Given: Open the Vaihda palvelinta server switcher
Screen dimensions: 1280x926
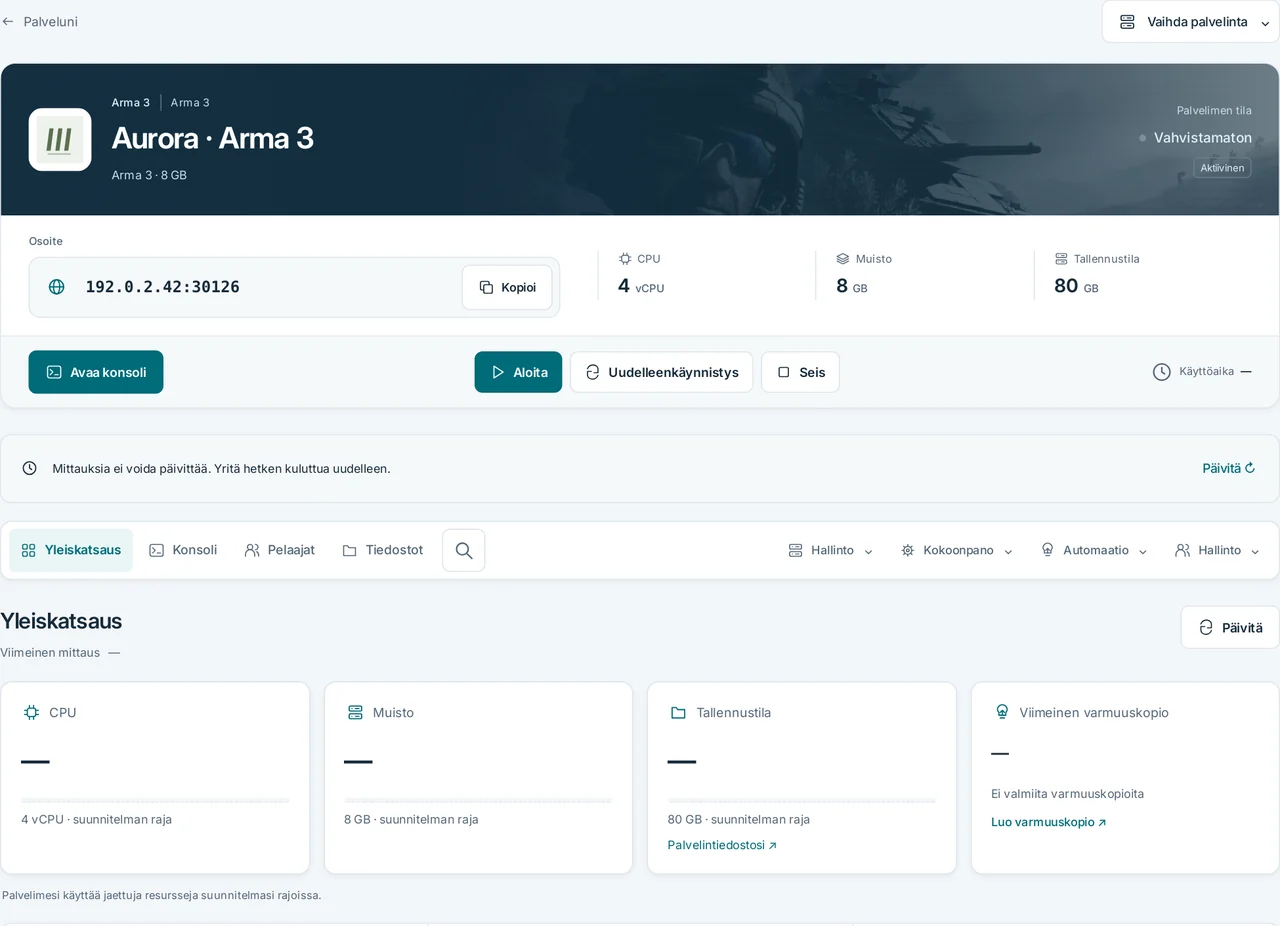Looking at the screenshot, I should [x=1190, y=22].
